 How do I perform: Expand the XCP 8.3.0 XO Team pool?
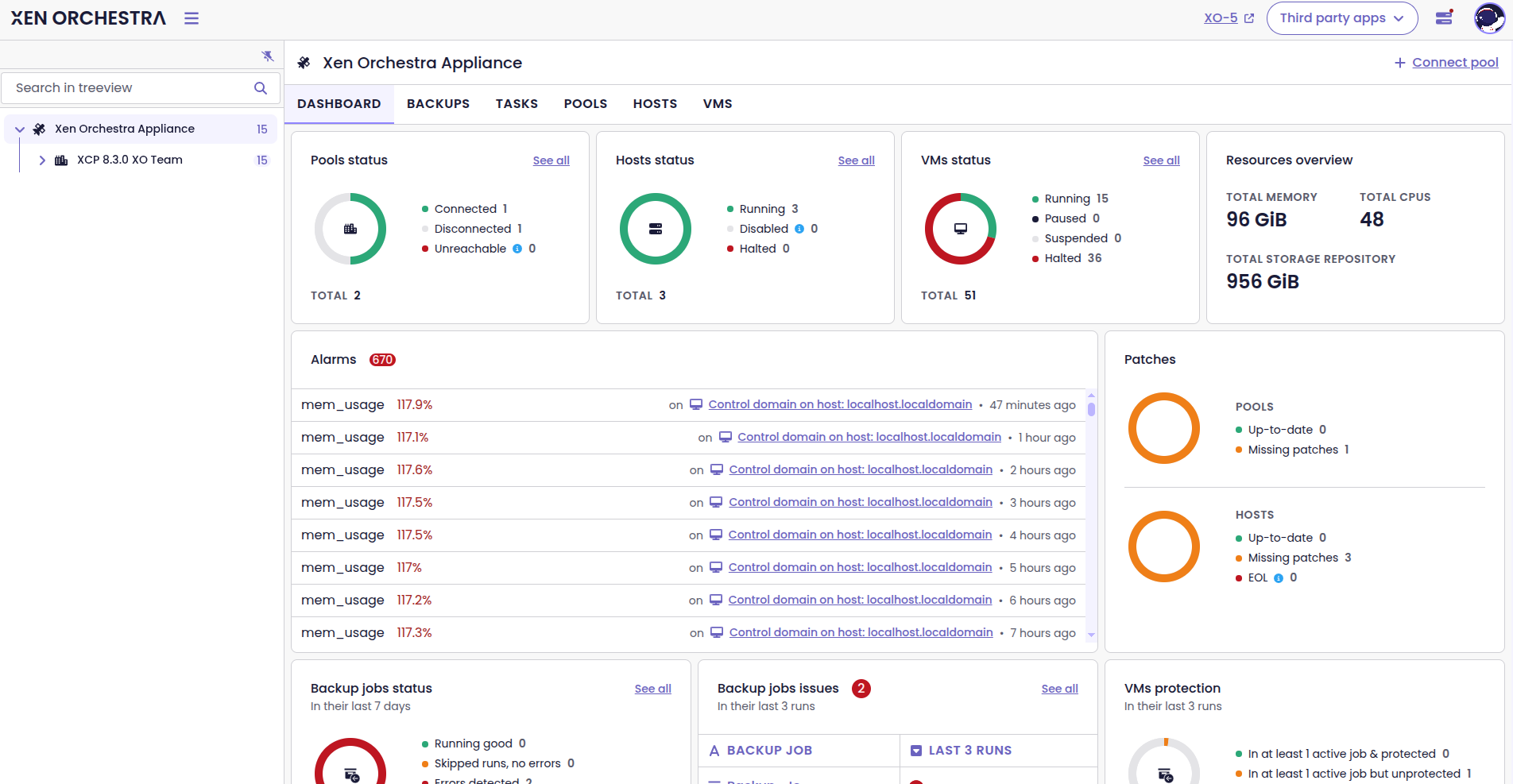point(42,160)
